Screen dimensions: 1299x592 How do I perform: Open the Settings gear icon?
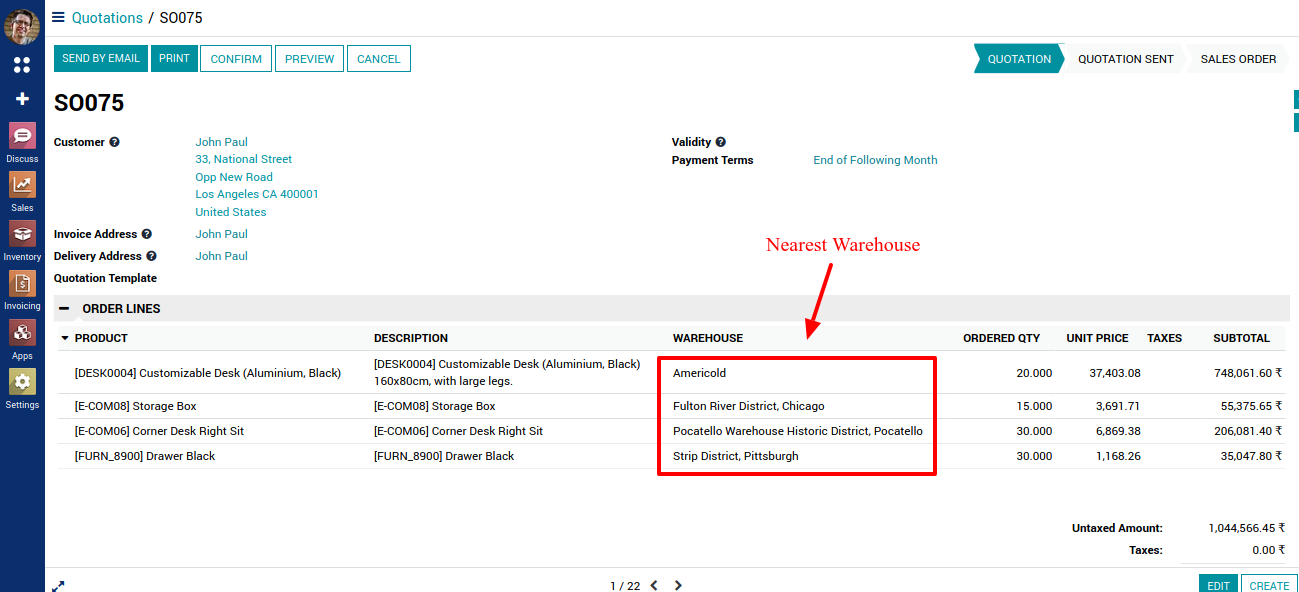(x=22, y=382)
